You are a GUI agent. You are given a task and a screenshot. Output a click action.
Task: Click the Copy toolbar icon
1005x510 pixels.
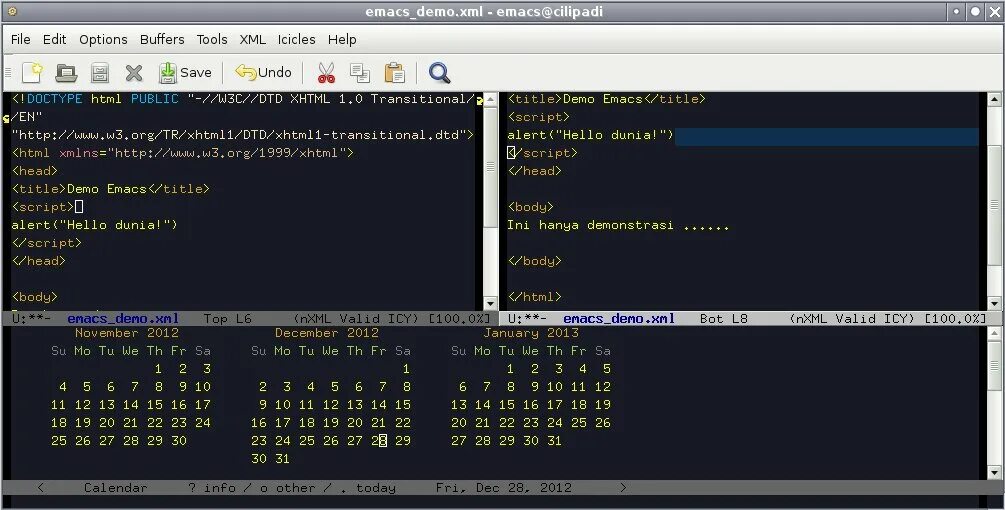click(x=360, y=73)
